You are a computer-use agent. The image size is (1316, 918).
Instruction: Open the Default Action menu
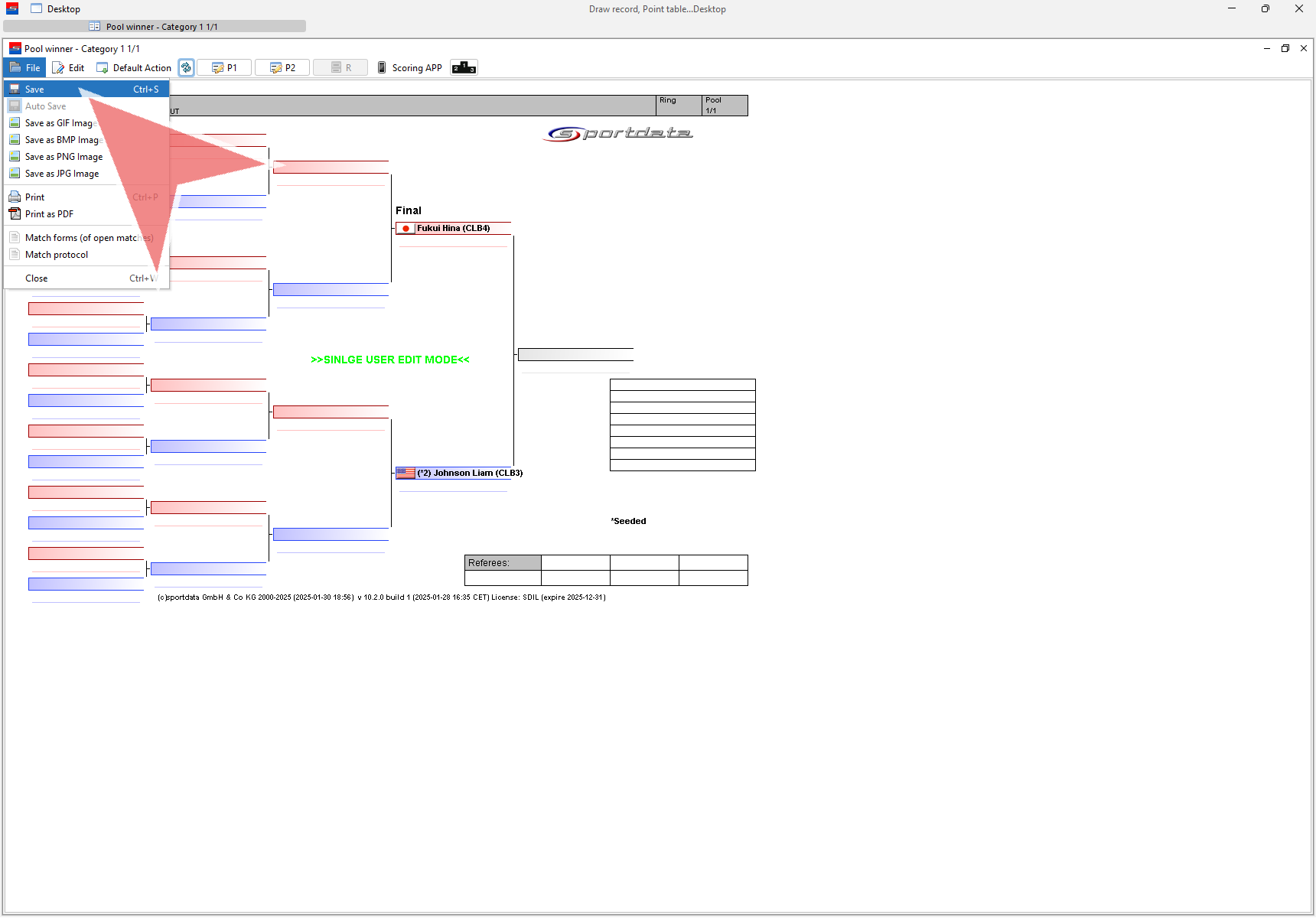pyautogui.click(x=134, y=68)
